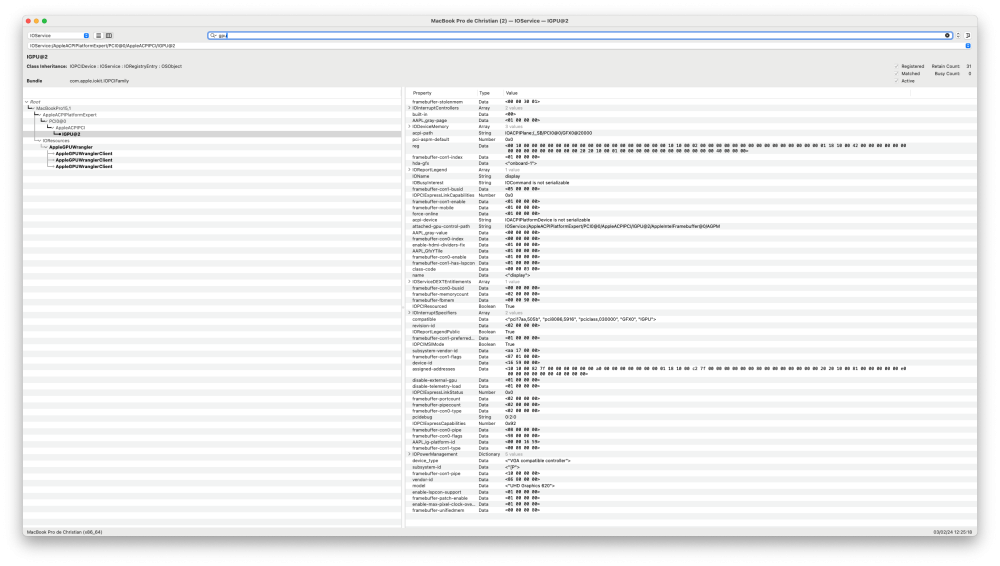1000x566 pixels.
Task: Click the search magnifier icon in the filter field
Action: [x=214, y=36]
